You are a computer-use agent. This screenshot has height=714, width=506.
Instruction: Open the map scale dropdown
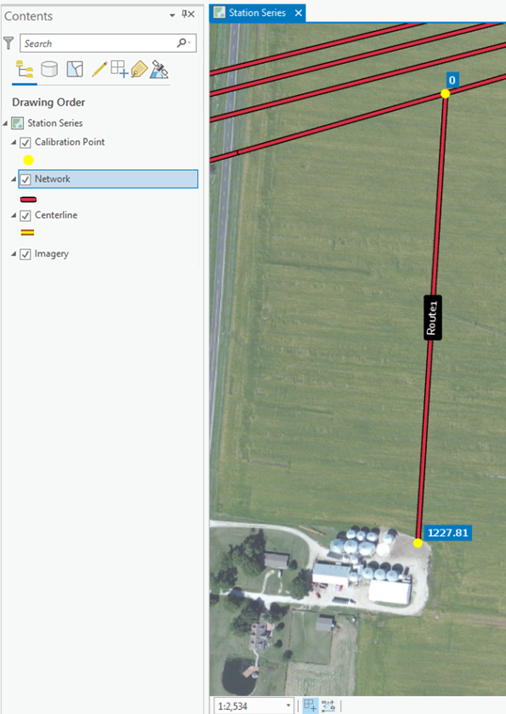click(288, 706)
